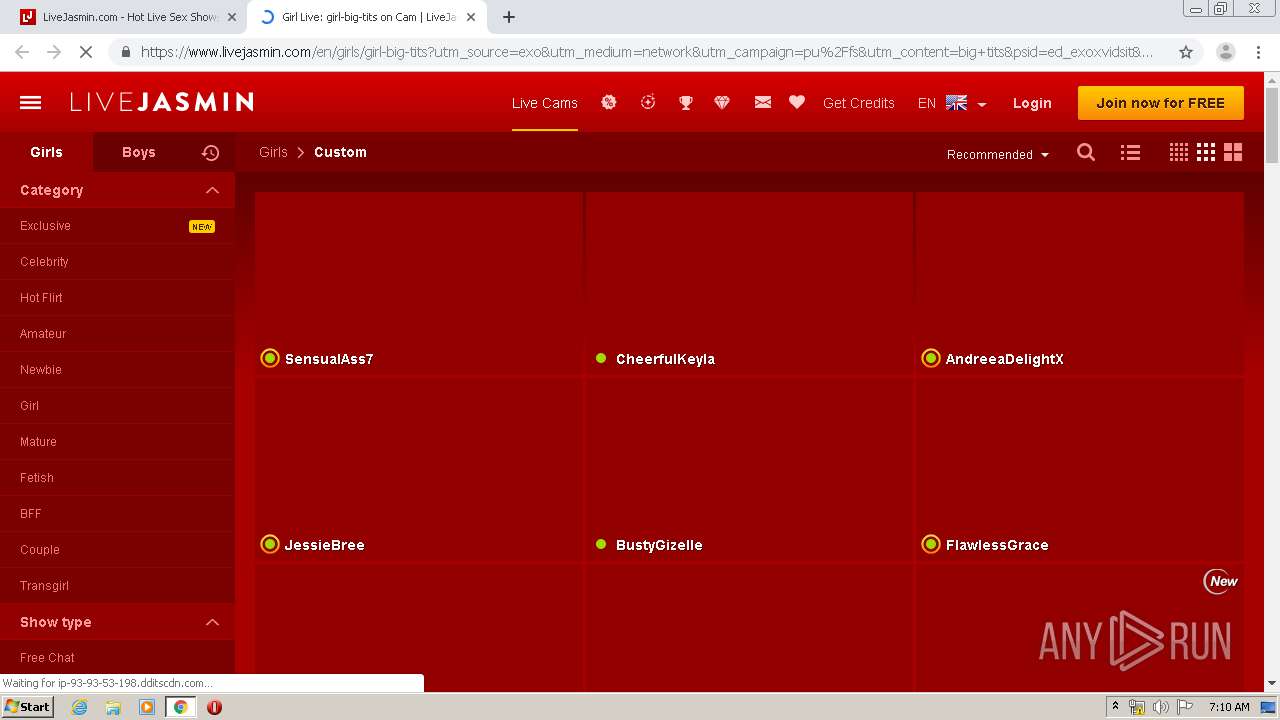This screenshot has height=720, width=1280.
Task: Open the search magnifier icon
Action: [x=1086, y=153]
